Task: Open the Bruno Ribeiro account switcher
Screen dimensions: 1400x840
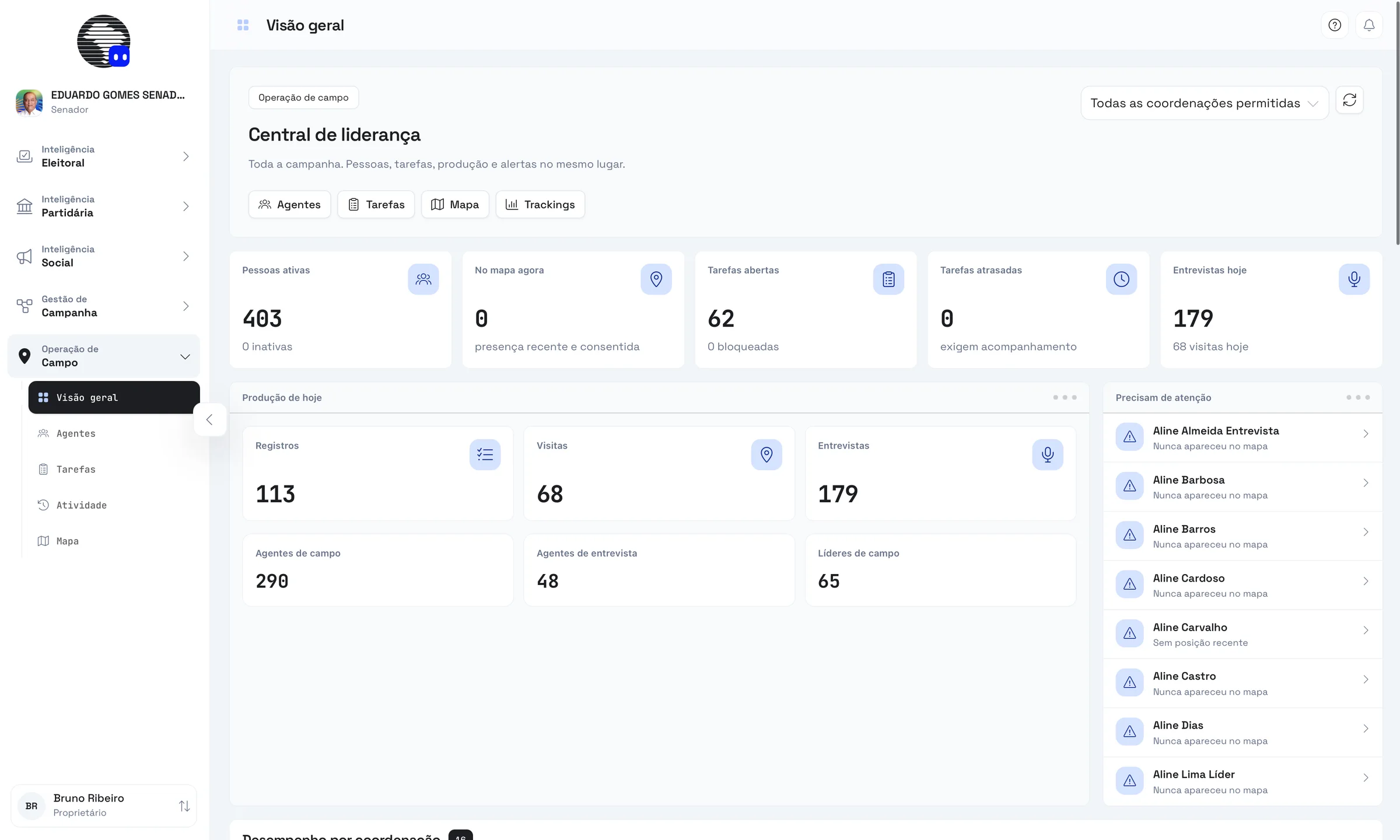Action: pos(104,806)
